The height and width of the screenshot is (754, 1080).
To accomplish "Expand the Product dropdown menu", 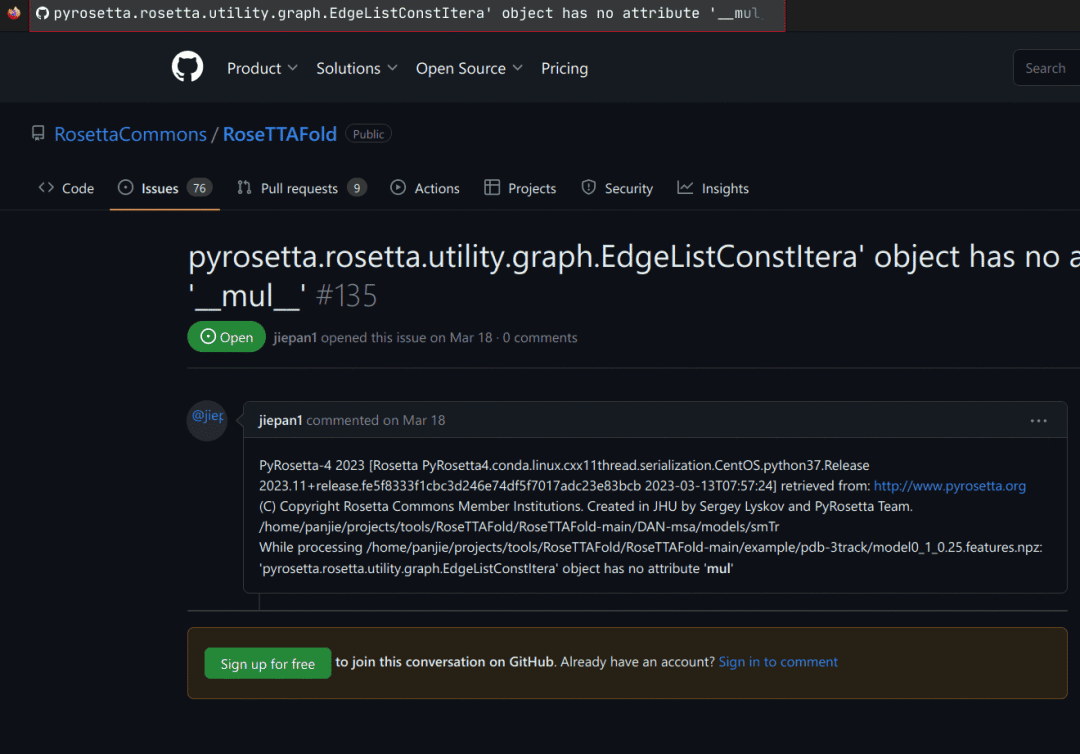I will (x=262, y=68).
